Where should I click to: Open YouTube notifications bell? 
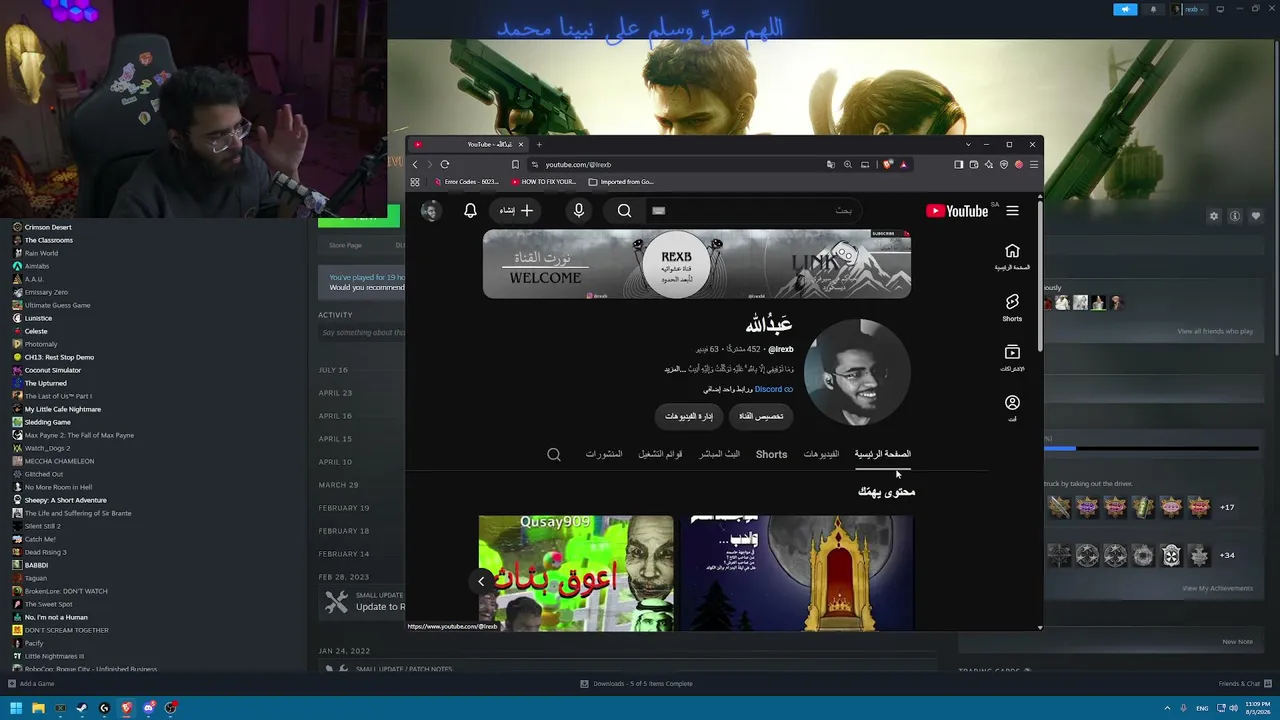pos(470,211)
